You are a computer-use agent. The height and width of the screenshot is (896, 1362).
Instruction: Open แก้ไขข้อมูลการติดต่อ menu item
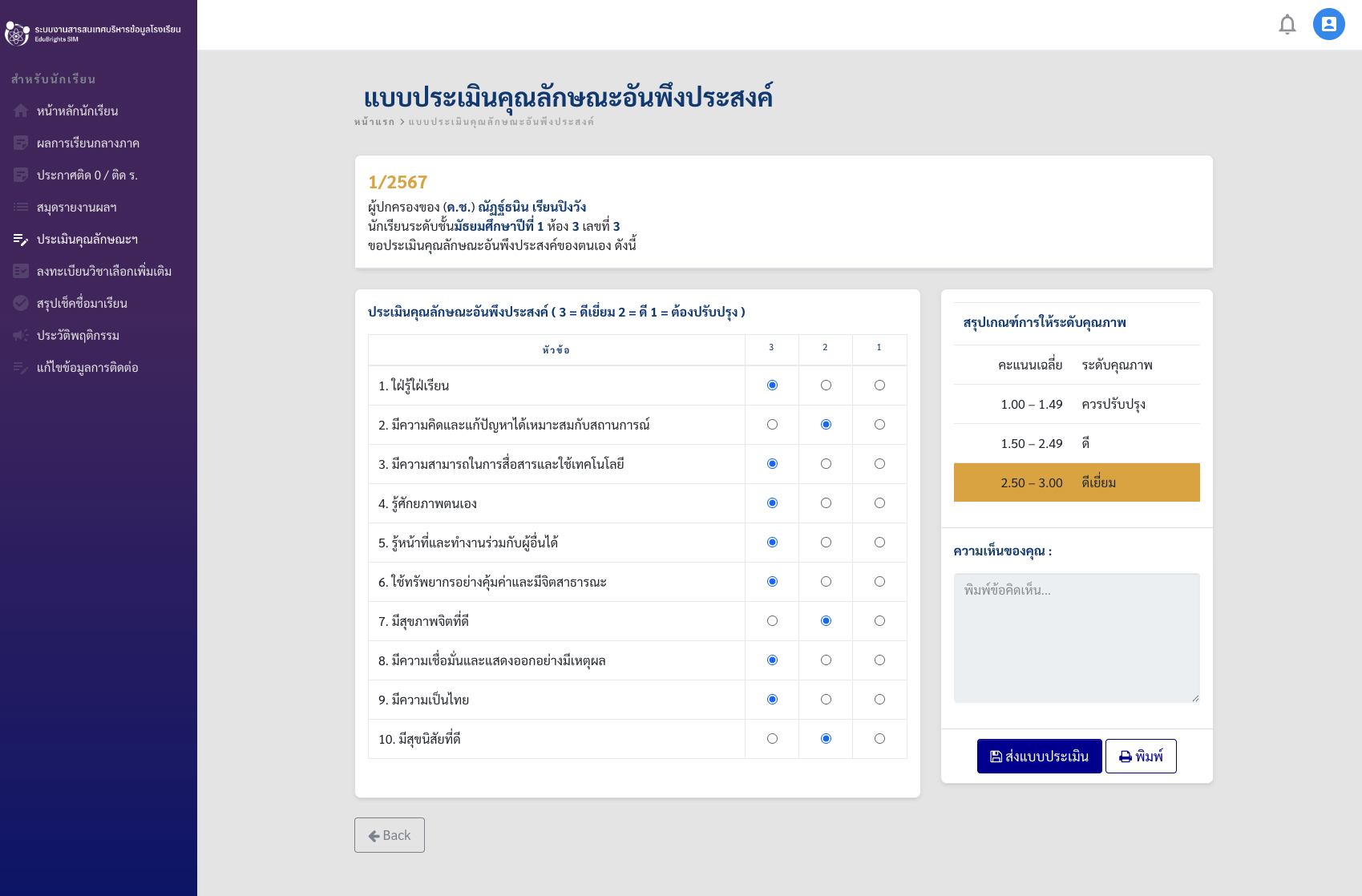[x=87, y=368]
